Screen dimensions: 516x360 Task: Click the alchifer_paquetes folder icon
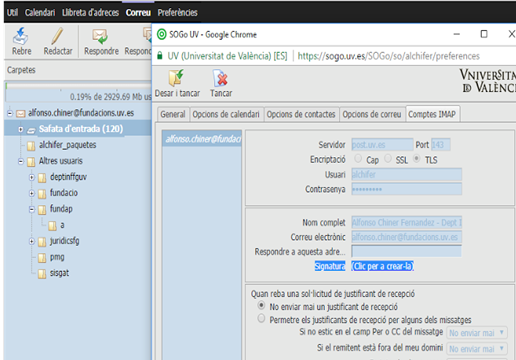(31, 146)
